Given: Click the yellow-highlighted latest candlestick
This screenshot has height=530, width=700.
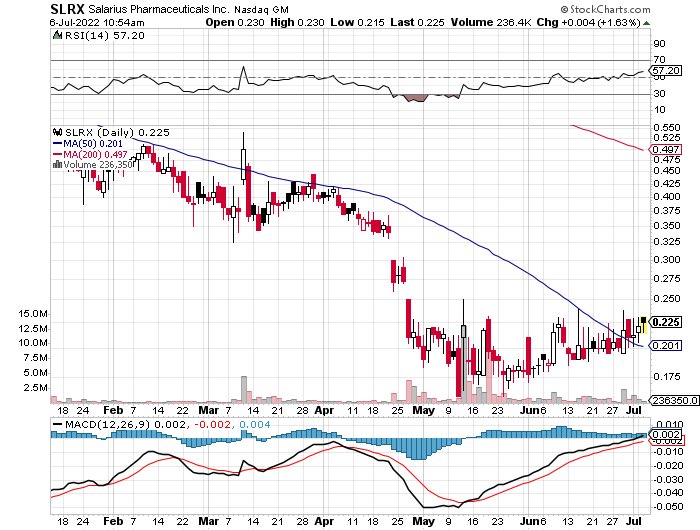Looking at the screenshot, I should tap(643, 325).
